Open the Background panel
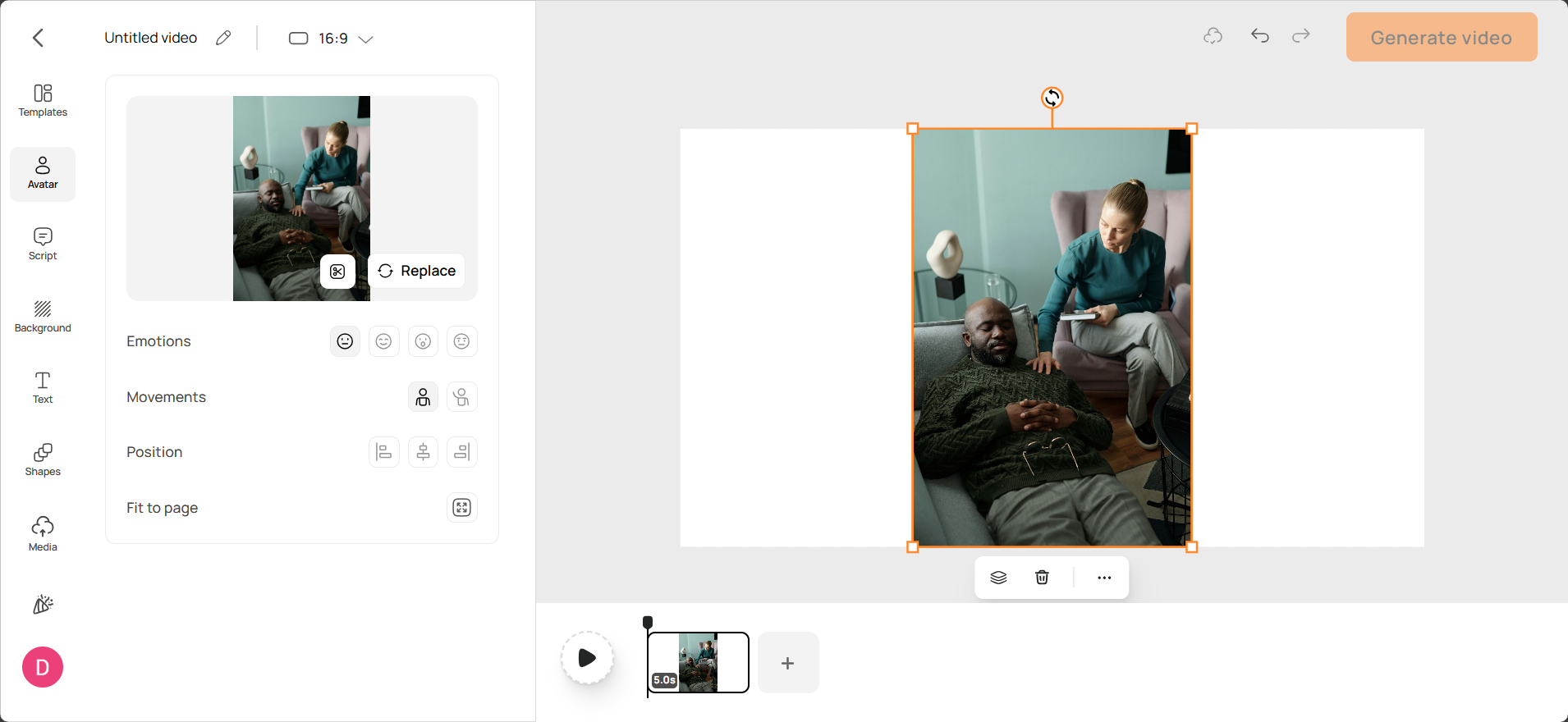The width and height of the screenshot is (1568, 722). [43, 317]
